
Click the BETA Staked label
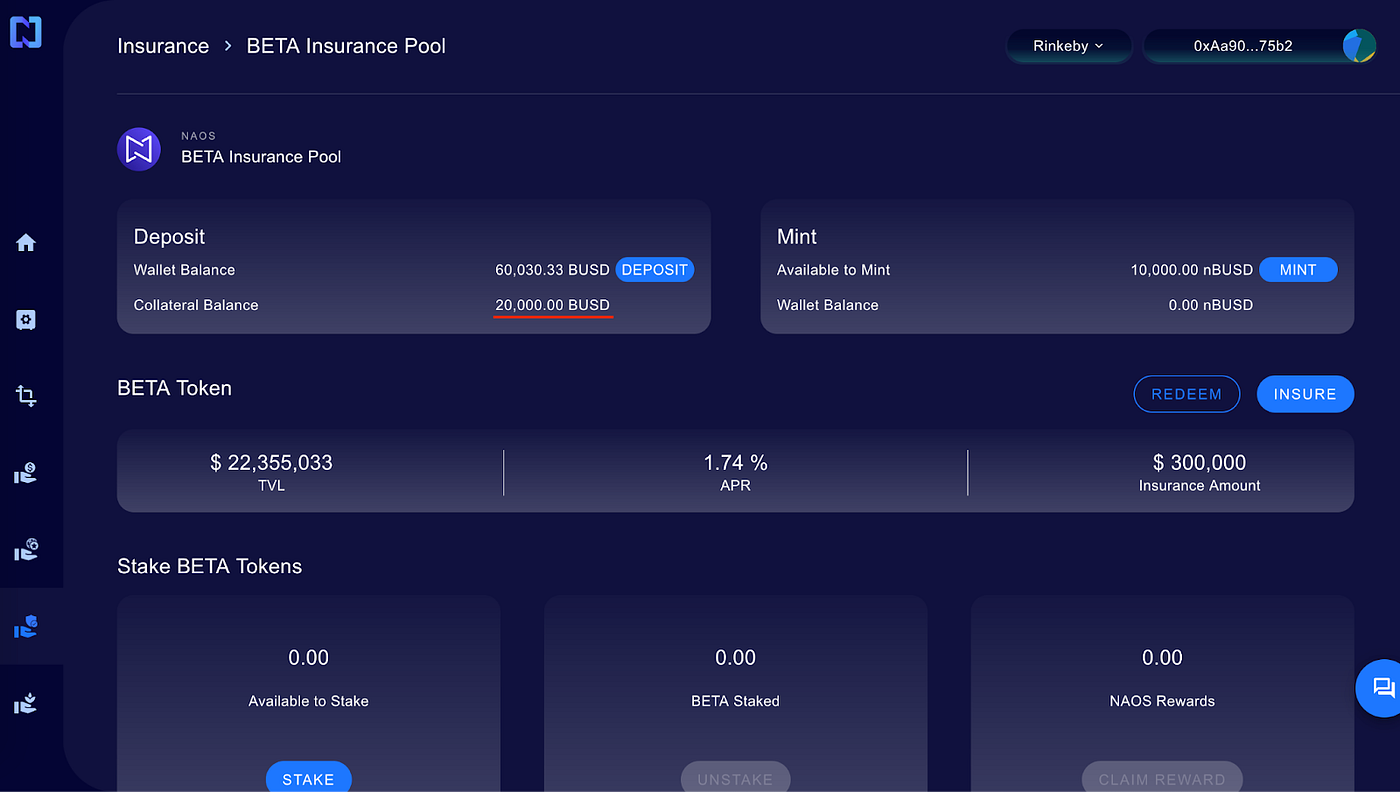[x=735, y=701]
